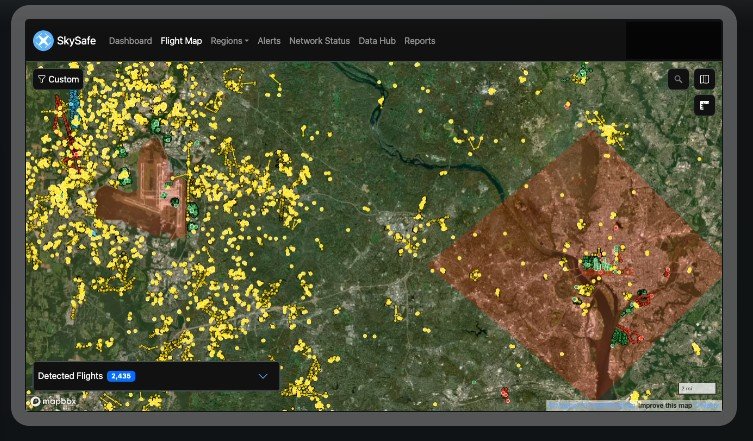
Task: Expand the Detected Flights panel chevron
Action: [x=263, y=376]
